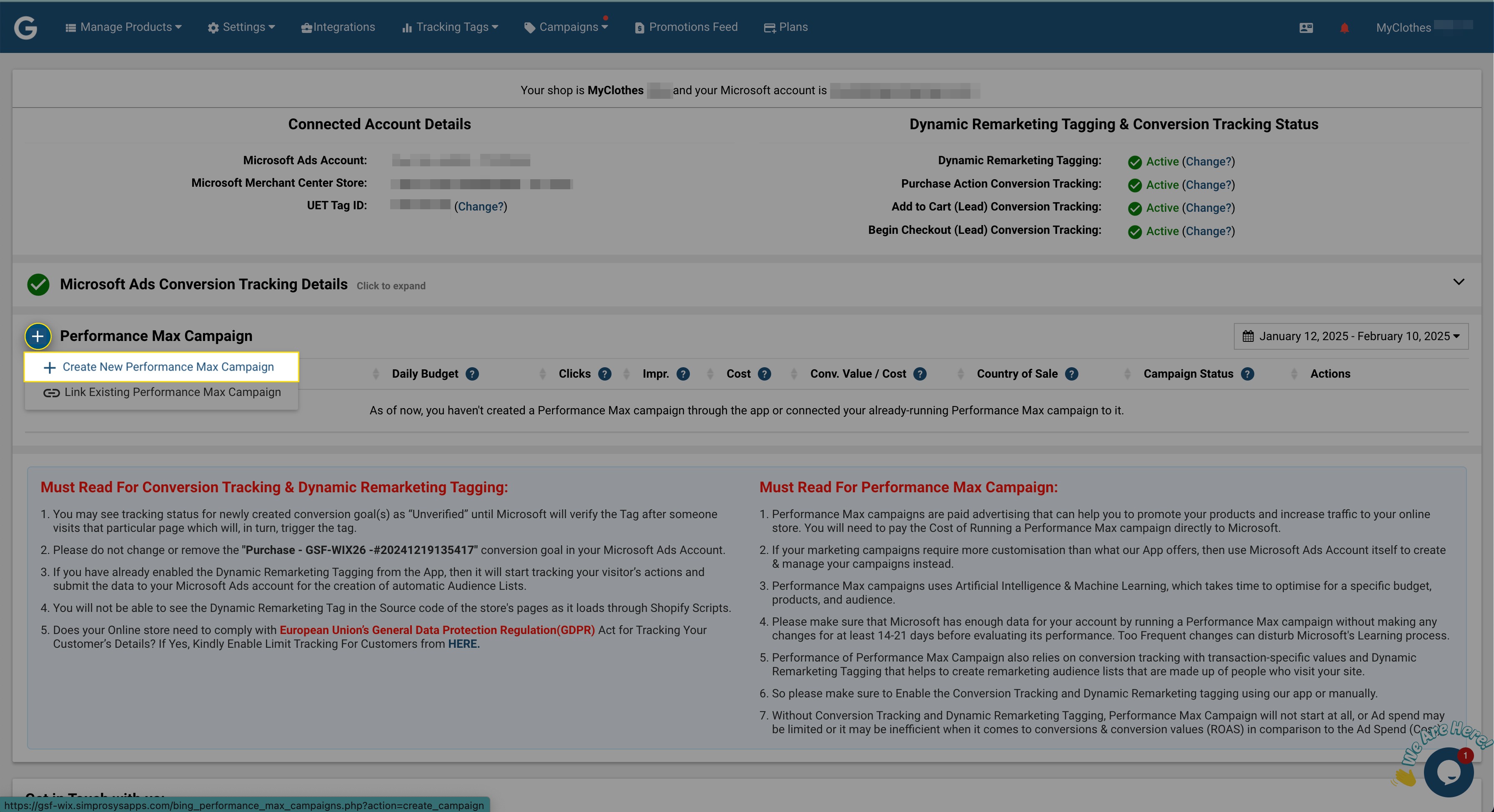Click the G logo in navbar
The width and height of the screenshot is (1494, 812).
pyautogui.click(x=25, y=27)
